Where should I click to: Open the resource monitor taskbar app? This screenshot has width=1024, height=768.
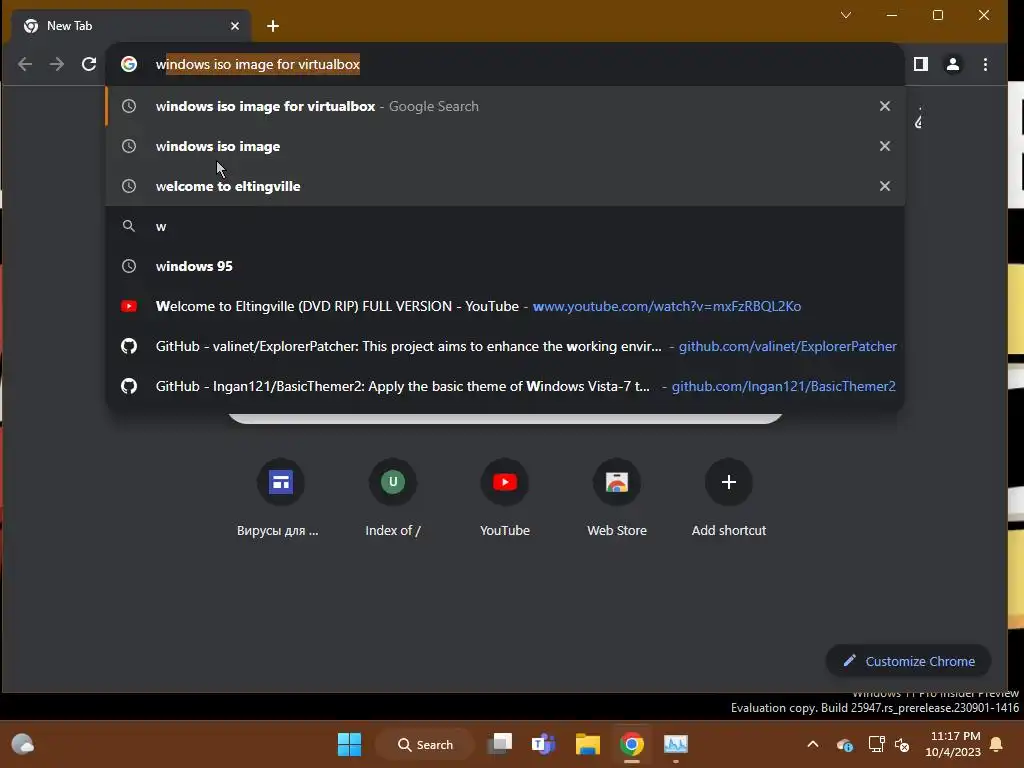(x=676, y=744)
